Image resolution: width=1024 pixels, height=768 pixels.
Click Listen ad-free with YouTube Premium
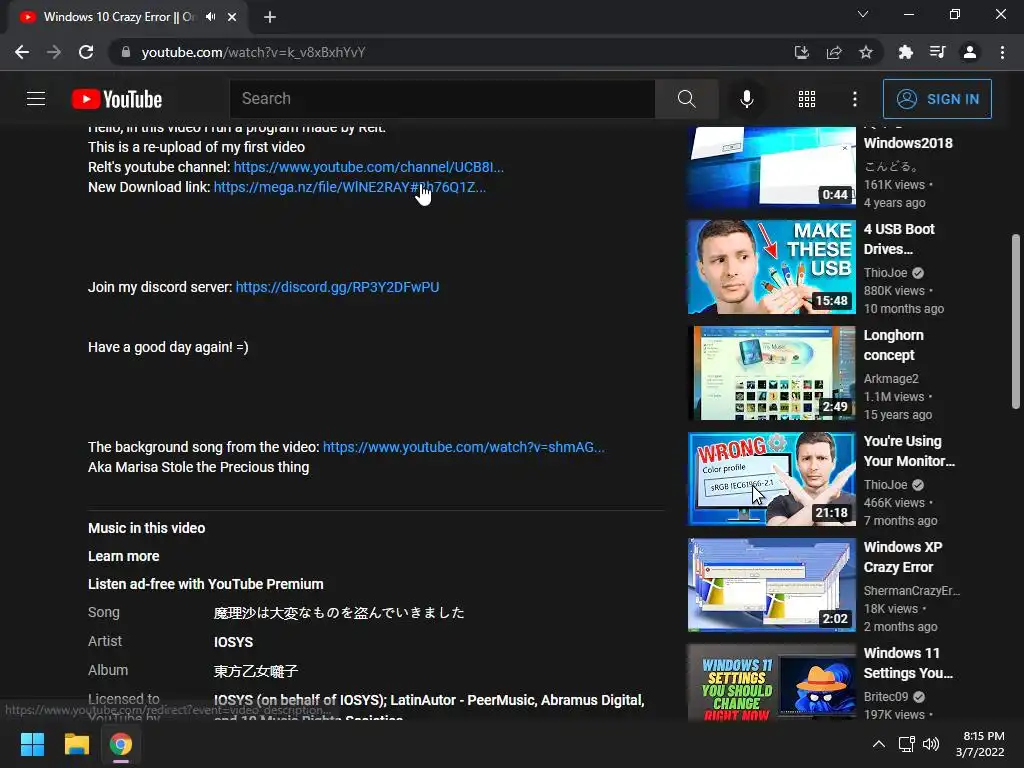tap(206, 584)
